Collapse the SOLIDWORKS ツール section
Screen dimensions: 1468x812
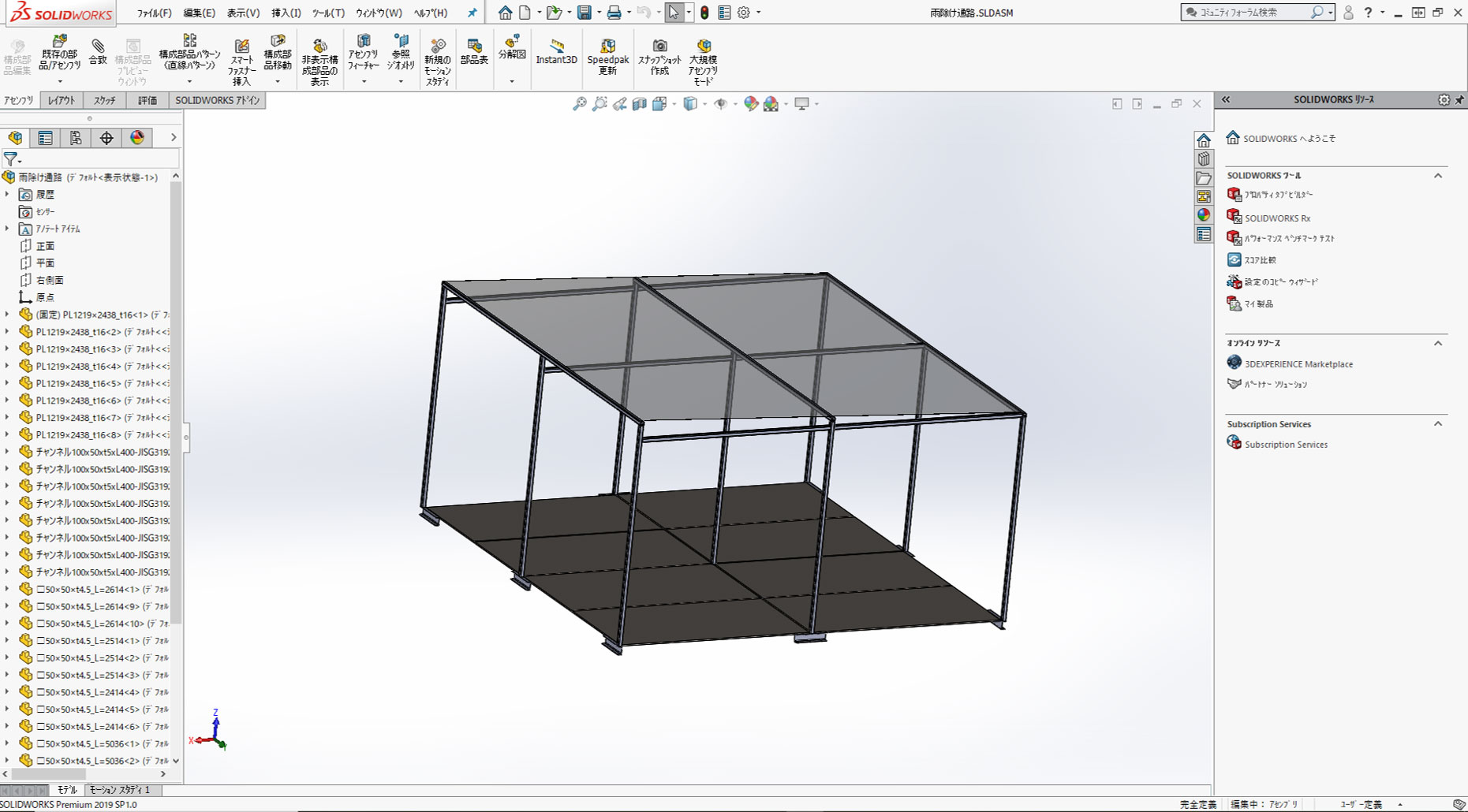[x=1437, y=176]
